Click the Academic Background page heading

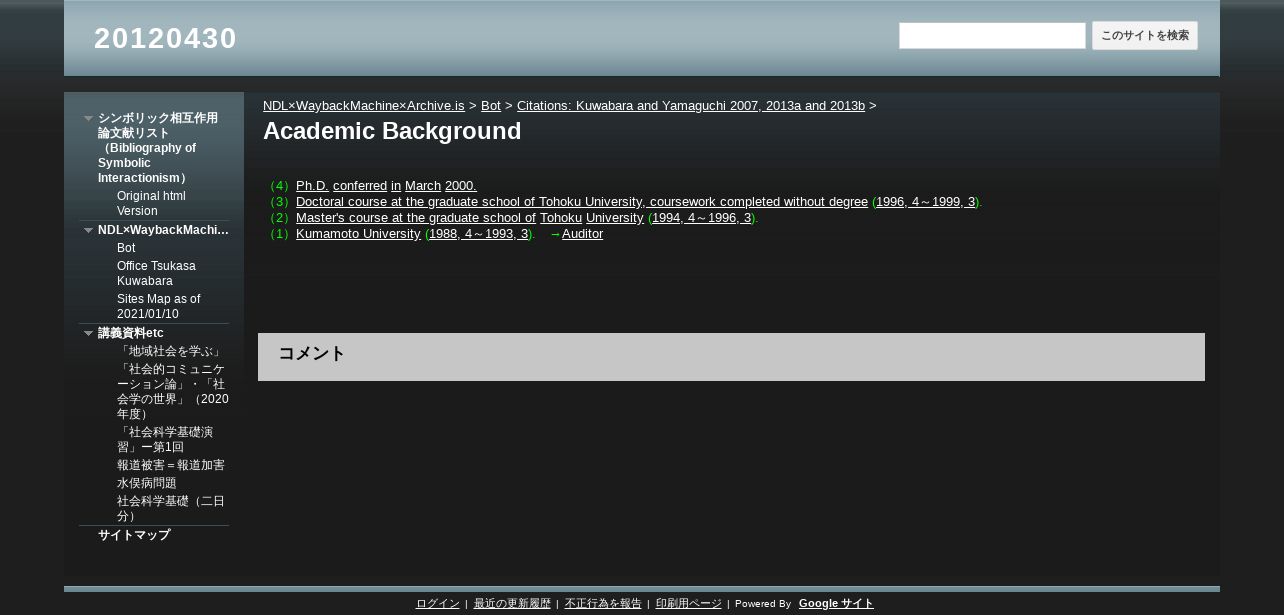(392, 131)
